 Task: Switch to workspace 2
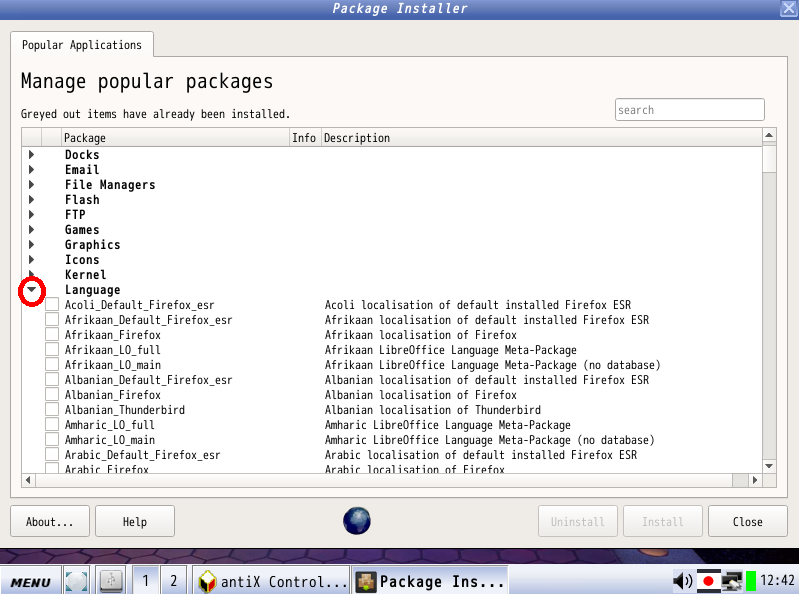point(173,581)
